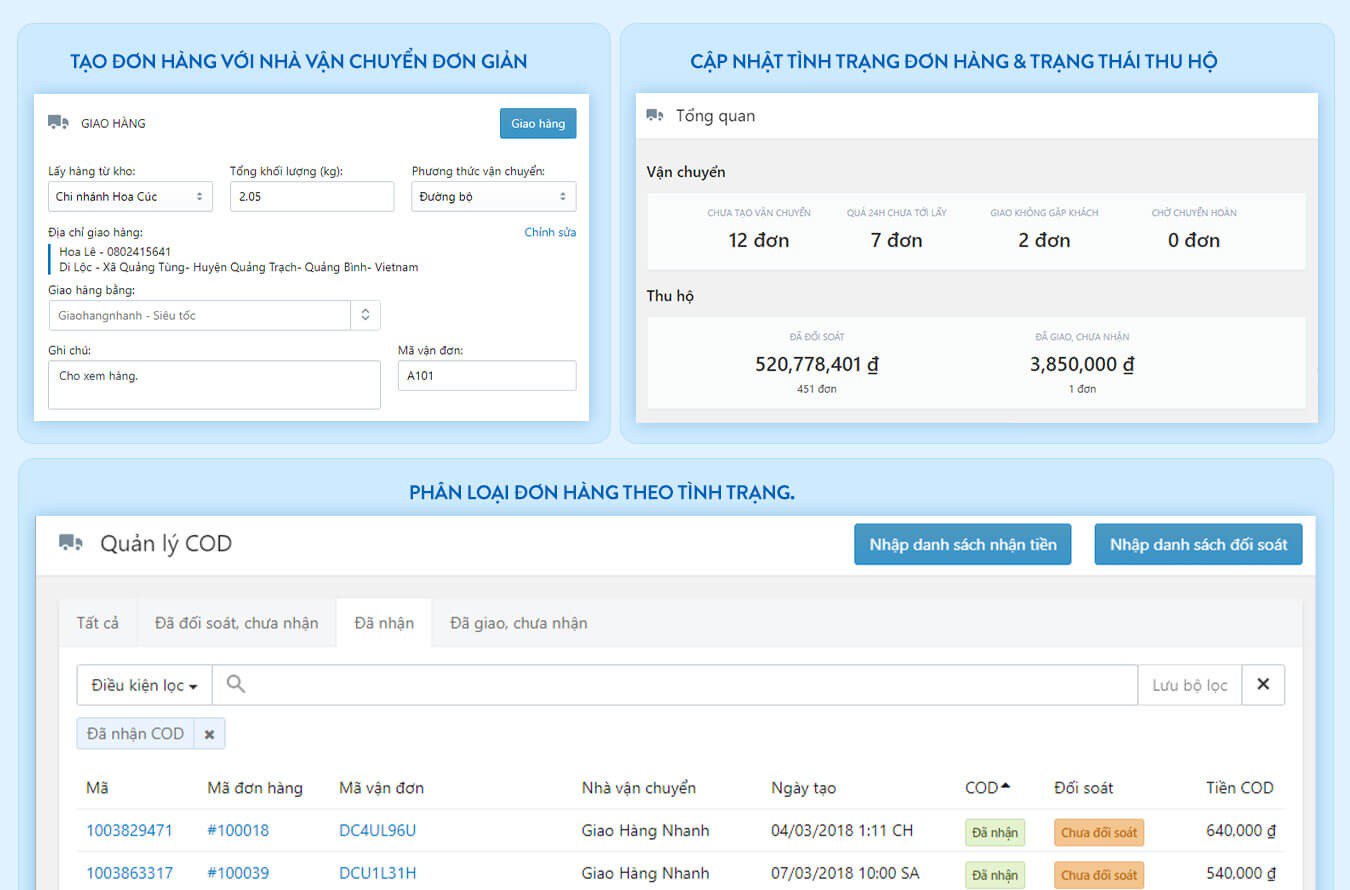The image size is (1350, 890).
Task: Expand the Phương thức vận chuyển dropdown
Action: (x=493, y=197)
